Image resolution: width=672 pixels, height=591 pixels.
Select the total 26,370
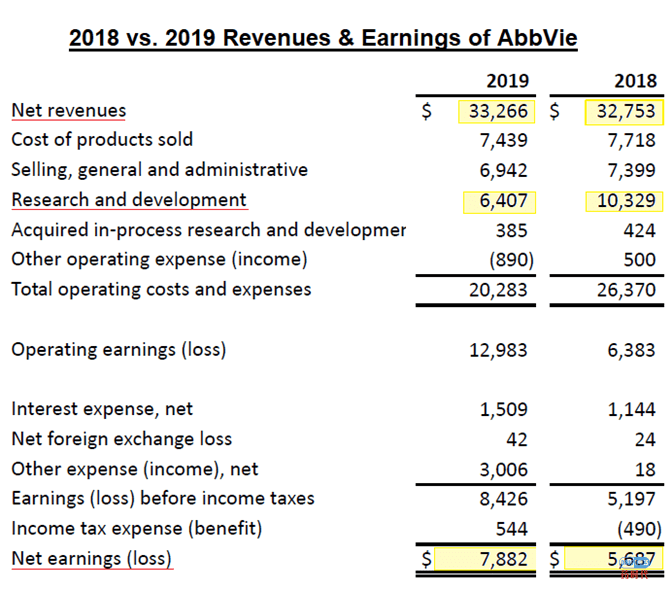[627, 290]
